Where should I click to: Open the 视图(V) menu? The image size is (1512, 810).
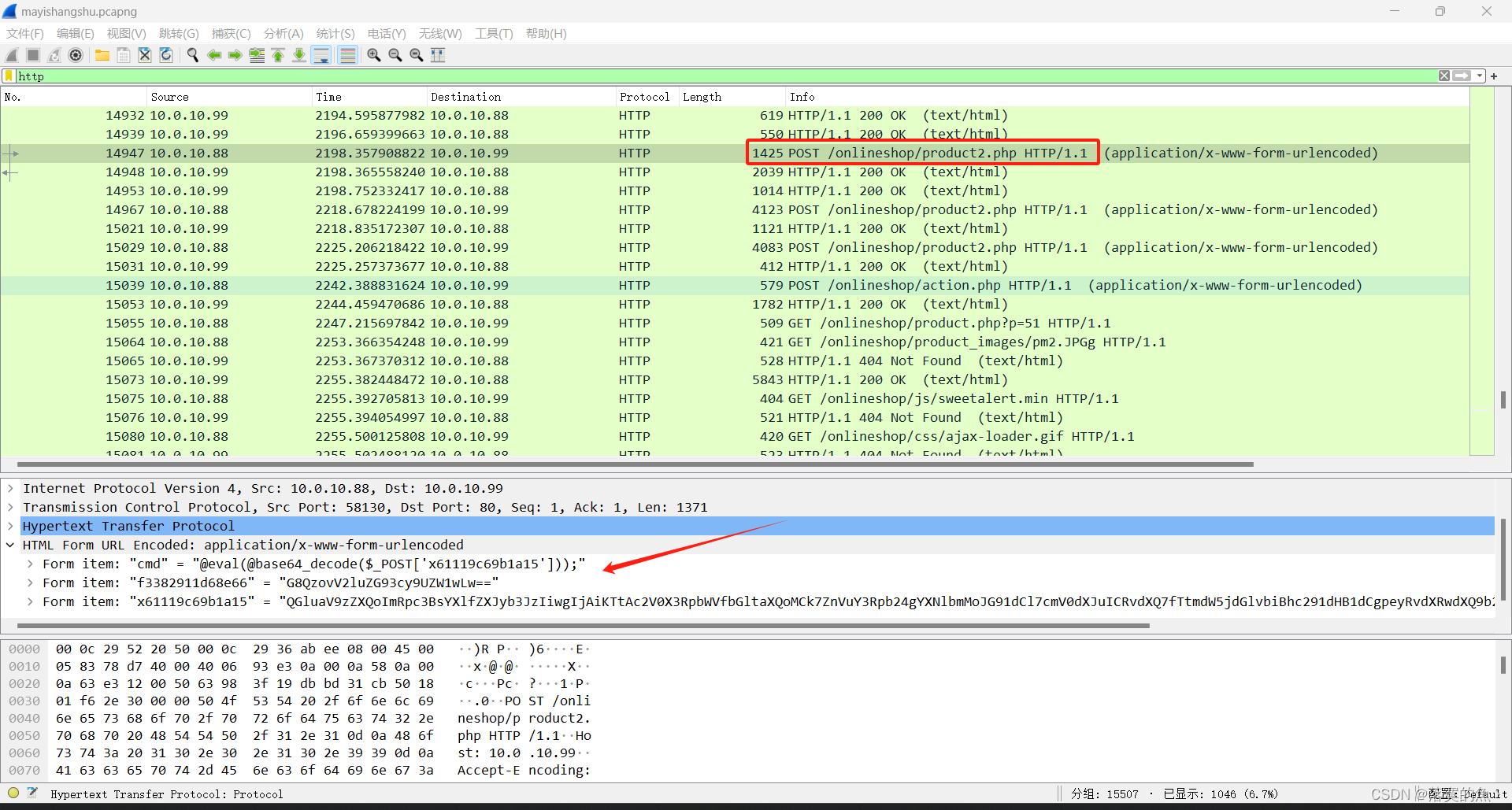pyautogui.click(x=127, y=34)
